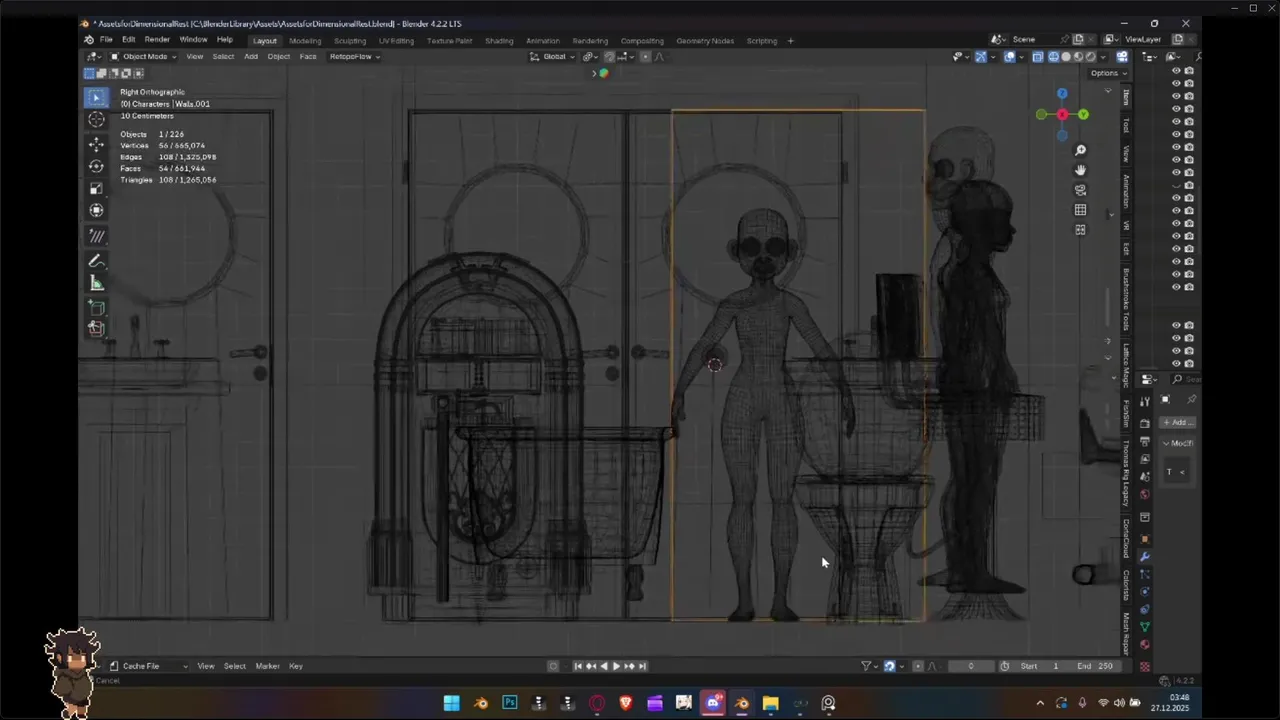Screen dimensions: 1280x720
Task: Toggle the snapping magnet
Action: coord(608,57)
